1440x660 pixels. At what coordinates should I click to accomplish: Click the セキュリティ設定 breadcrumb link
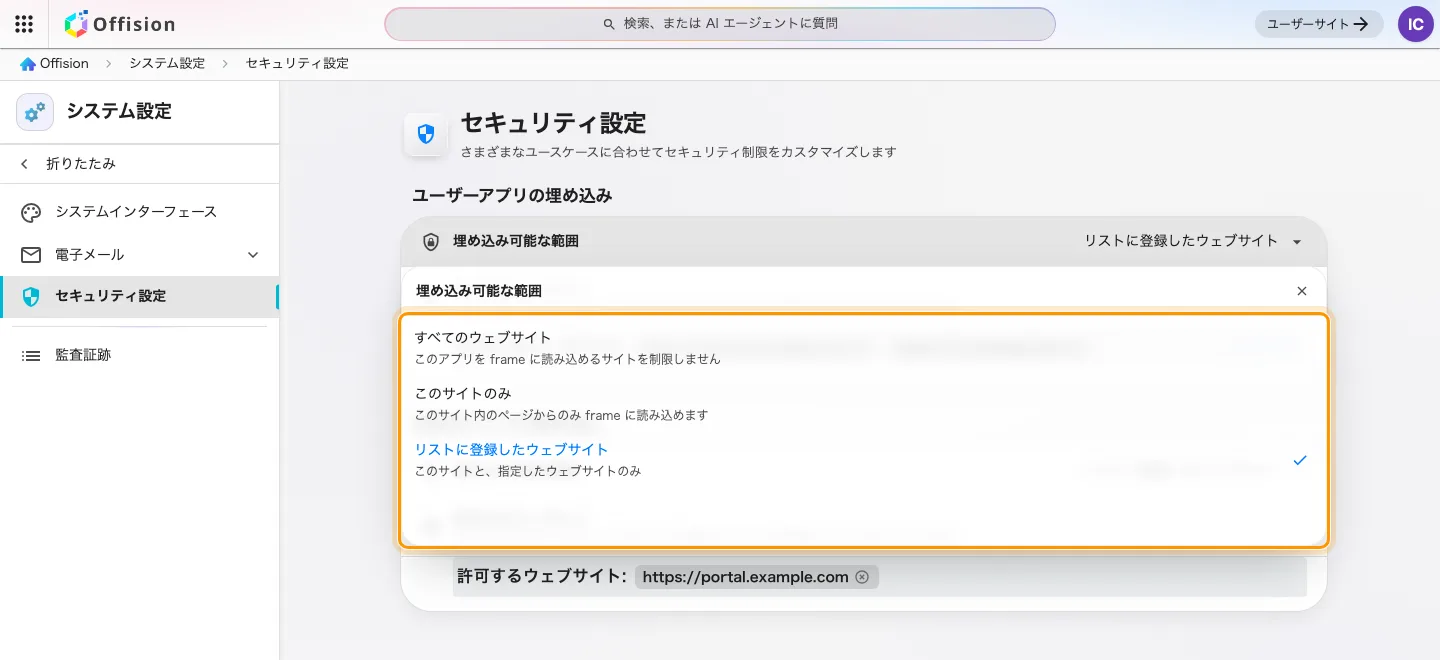(297, 64)
